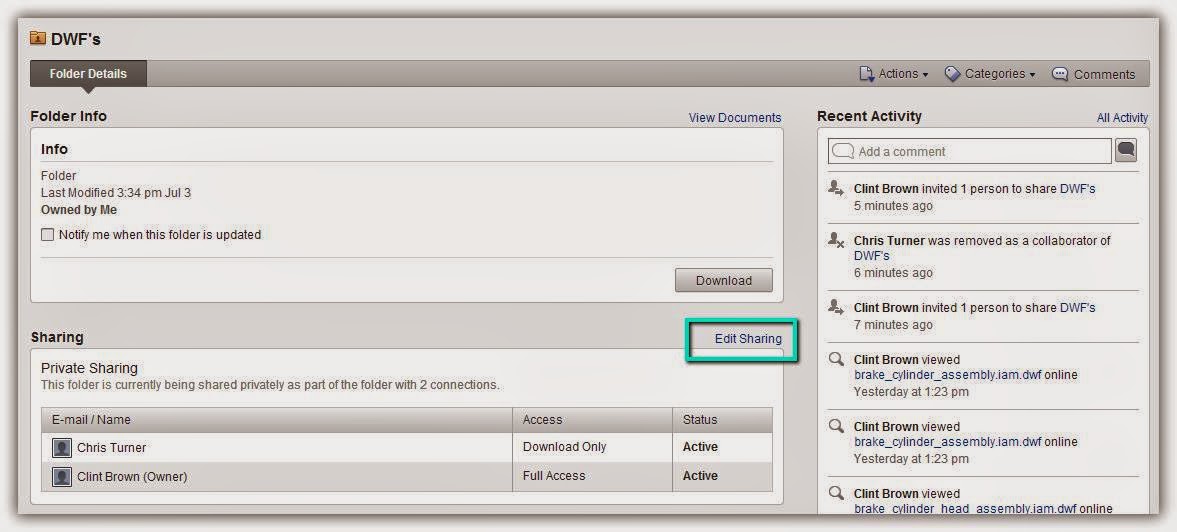Viewport: 1177px width, 532px height.
Task: Click the Edit Sharing link
Action: coord(748,338)
